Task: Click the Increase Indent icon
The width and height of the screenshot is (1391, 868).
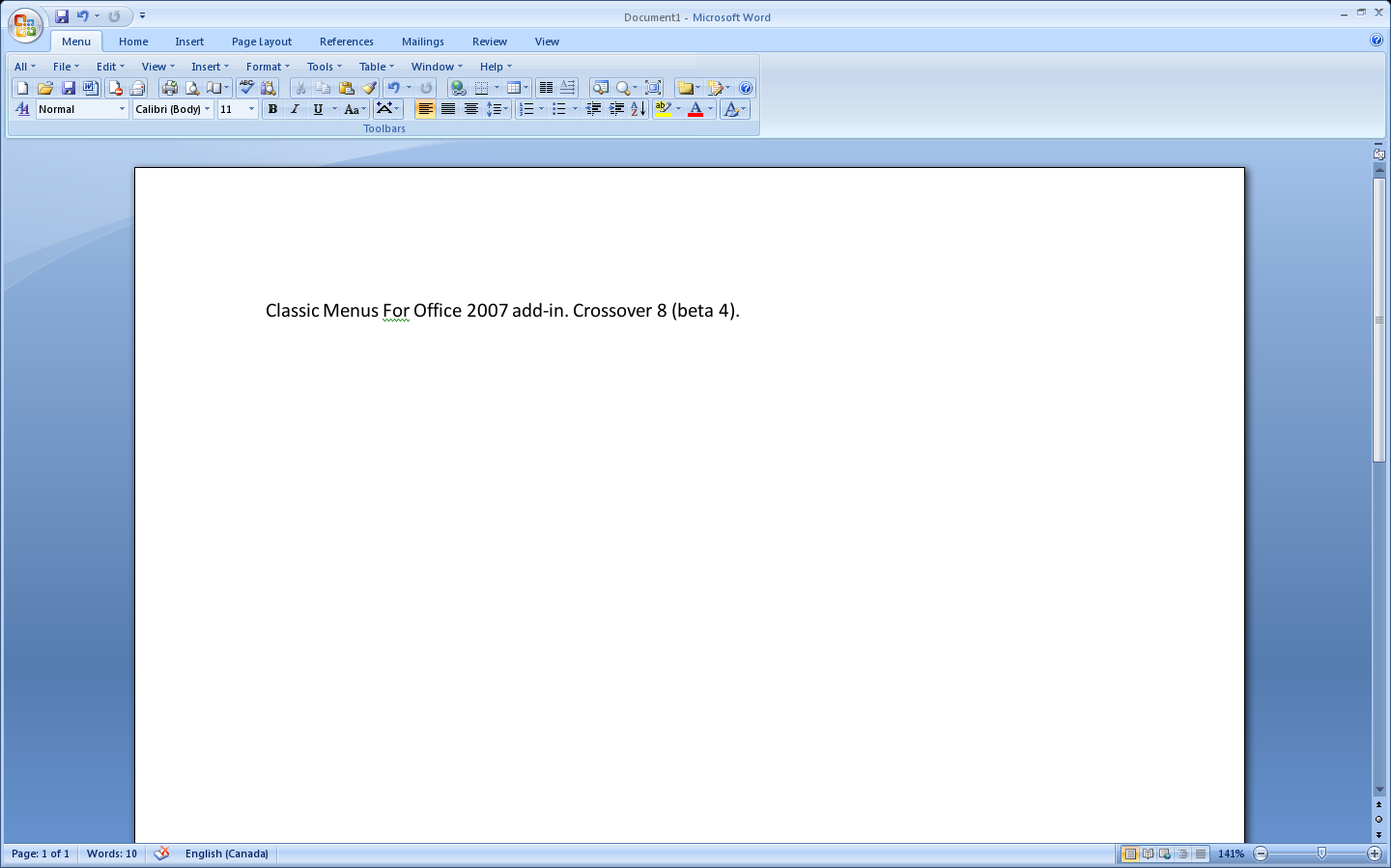Action: click(x=616, y=109)
